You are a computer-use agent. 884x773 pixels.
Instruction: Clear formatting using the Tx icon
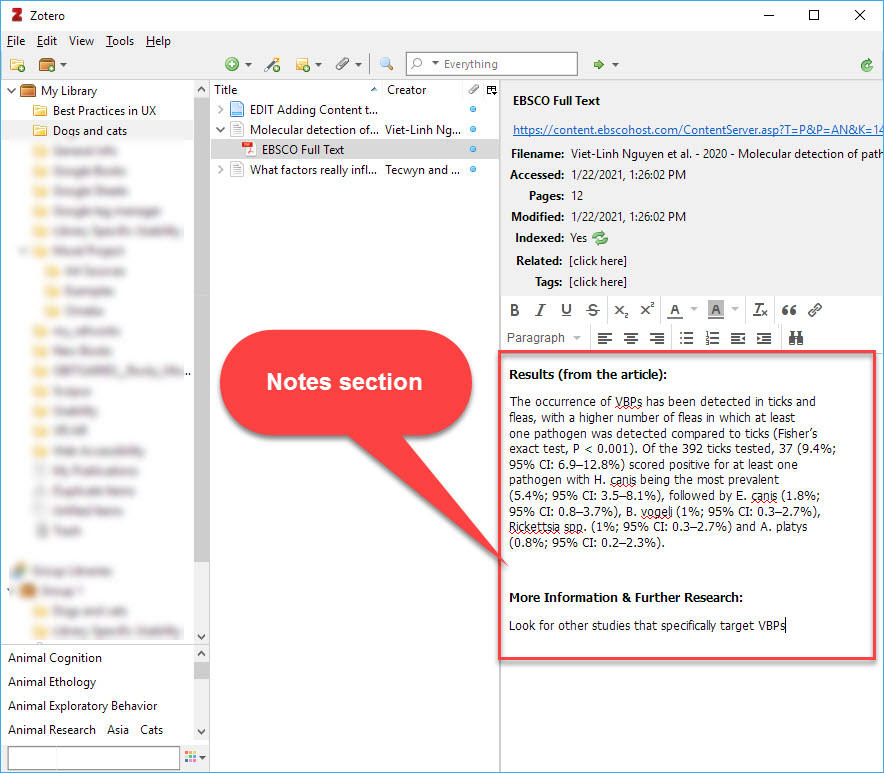(759, 310)
